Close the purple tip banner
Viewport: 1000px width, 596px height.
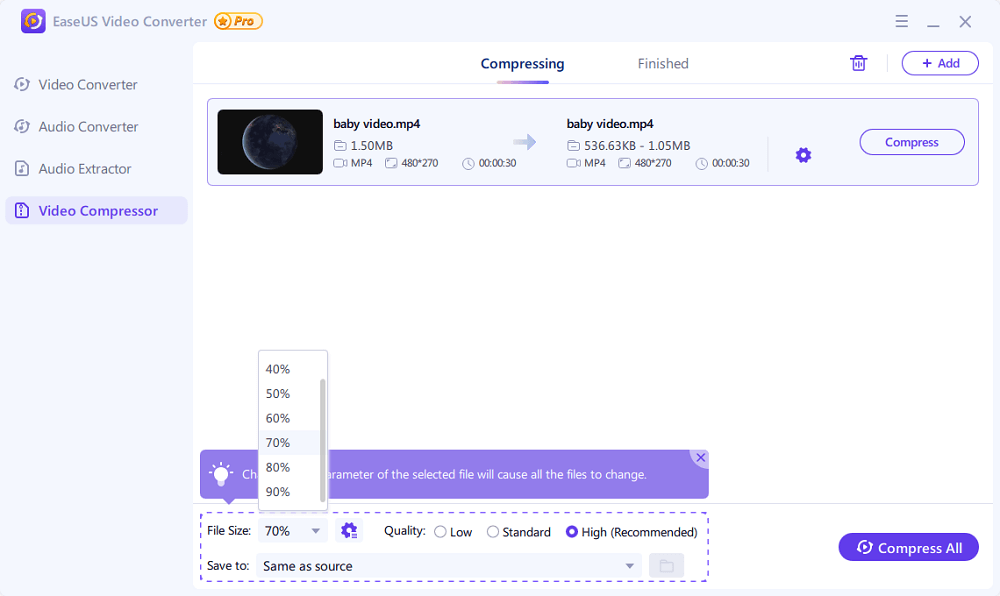pyautogui.click(x=700, y=458)
